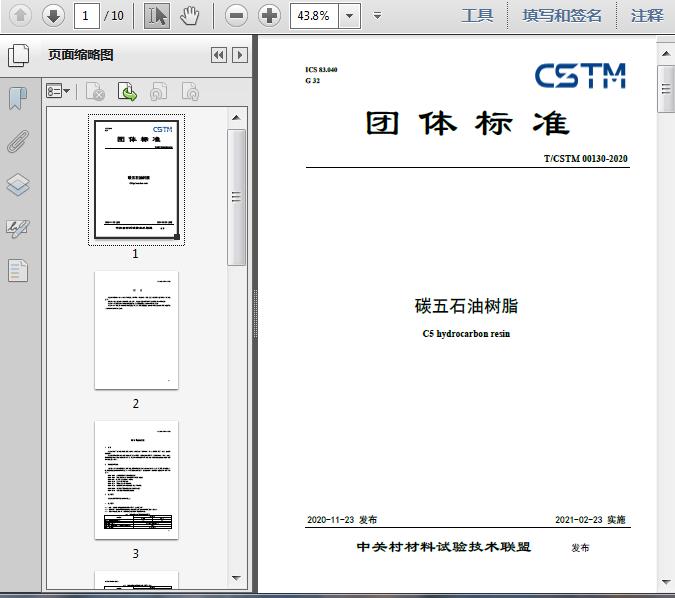Open the signatures panel icon
The height and width of the screenshot is (598, 675).
[18, 228]
